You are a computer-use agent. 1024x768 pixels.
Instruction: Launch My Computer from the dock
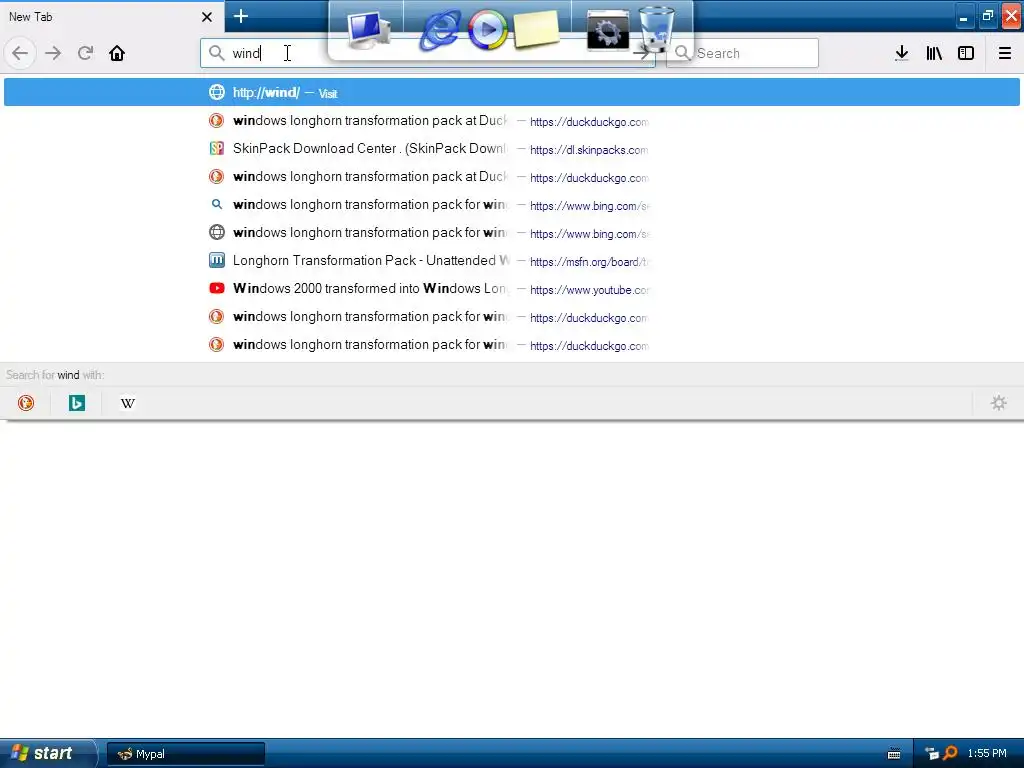368,29
